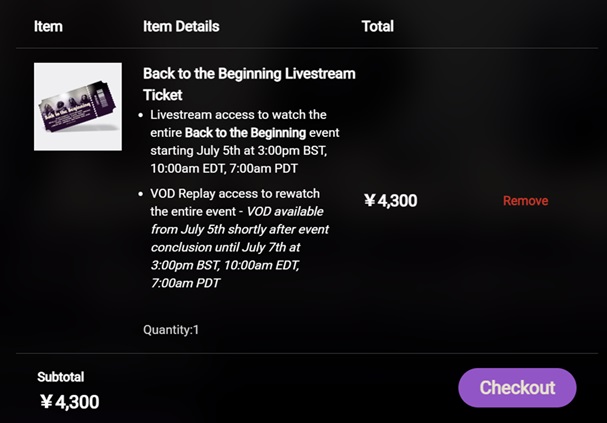Click the bullet before VOD Replay access
607x423 pixels.
click(139, 195)
